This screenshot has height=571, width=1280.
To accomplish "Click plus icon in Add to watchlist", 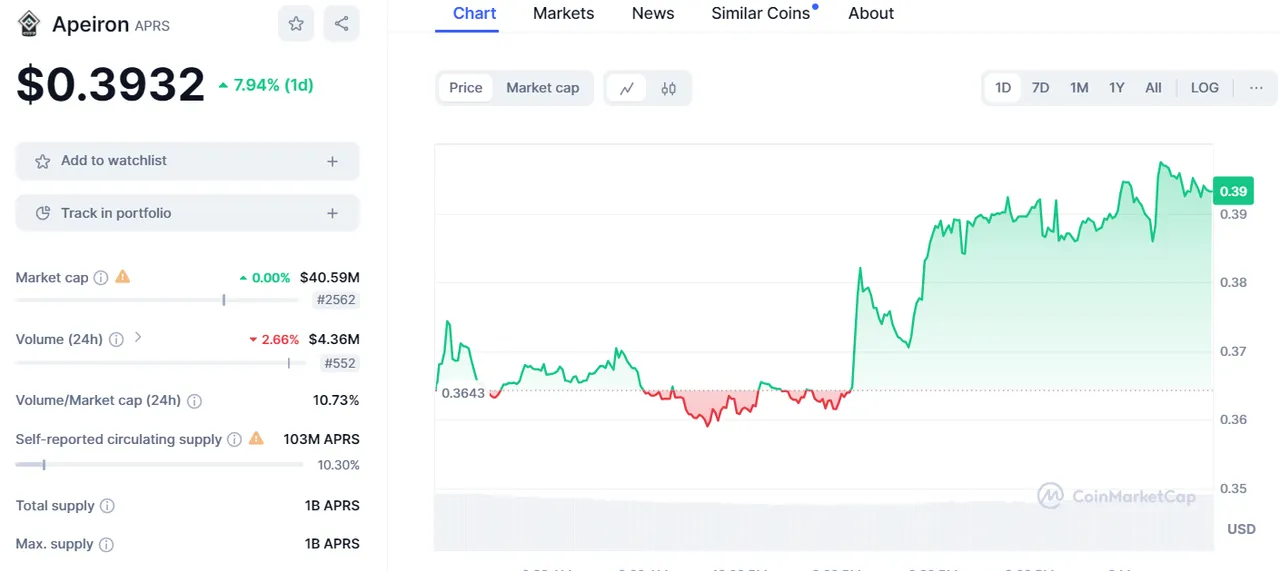I will pyautogui.click(x=332, y=161).
